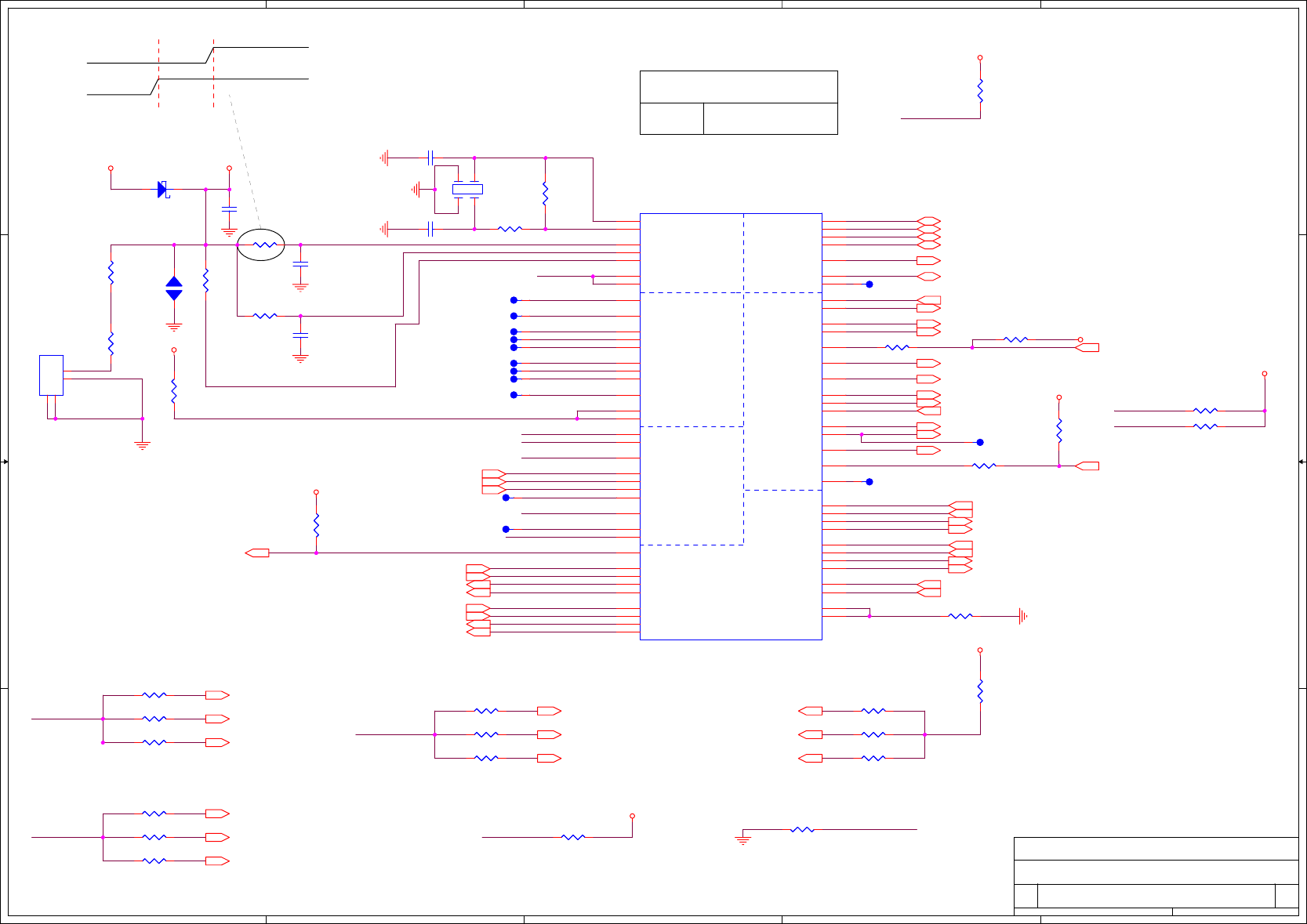Select the ground symbol under the connector
1307x924 pixels.
(x=142, y=445)
